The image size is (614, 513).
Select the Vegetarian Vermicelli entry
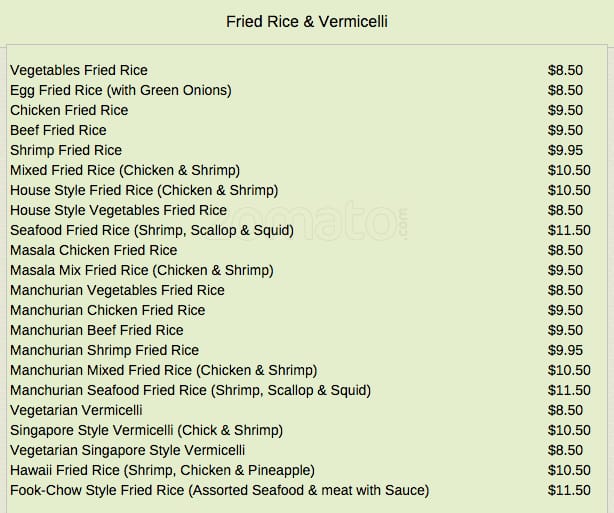point(76,410)
